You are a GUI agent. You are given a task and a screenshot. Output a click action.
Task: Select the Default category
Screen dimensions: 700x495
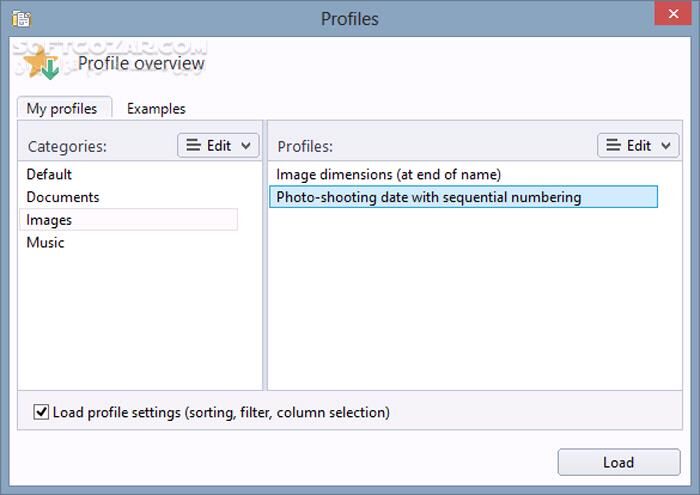pos(49,175)
